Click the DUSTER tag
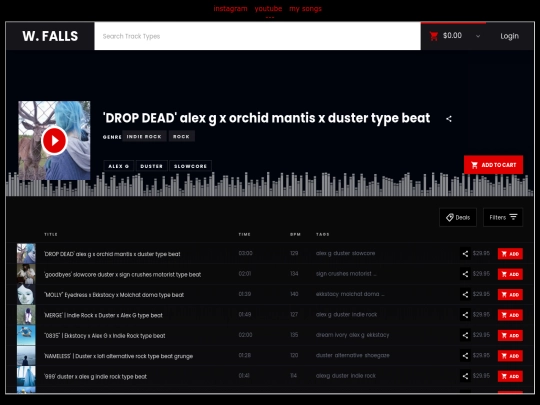Image resolution: width=540 pixels, height=405 pixels. (x=152, y=166)
